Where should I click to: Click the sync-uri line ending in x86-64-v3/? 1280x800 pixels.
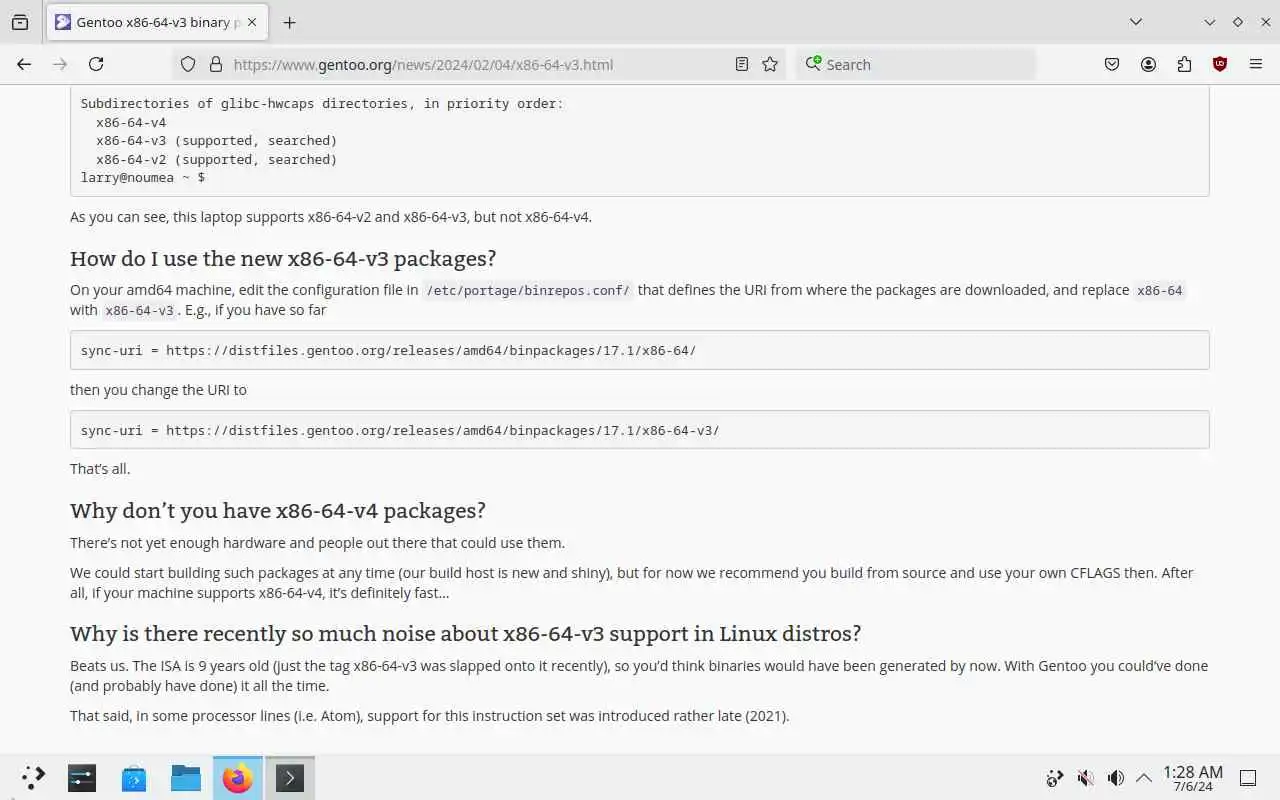tap(400, 431)
